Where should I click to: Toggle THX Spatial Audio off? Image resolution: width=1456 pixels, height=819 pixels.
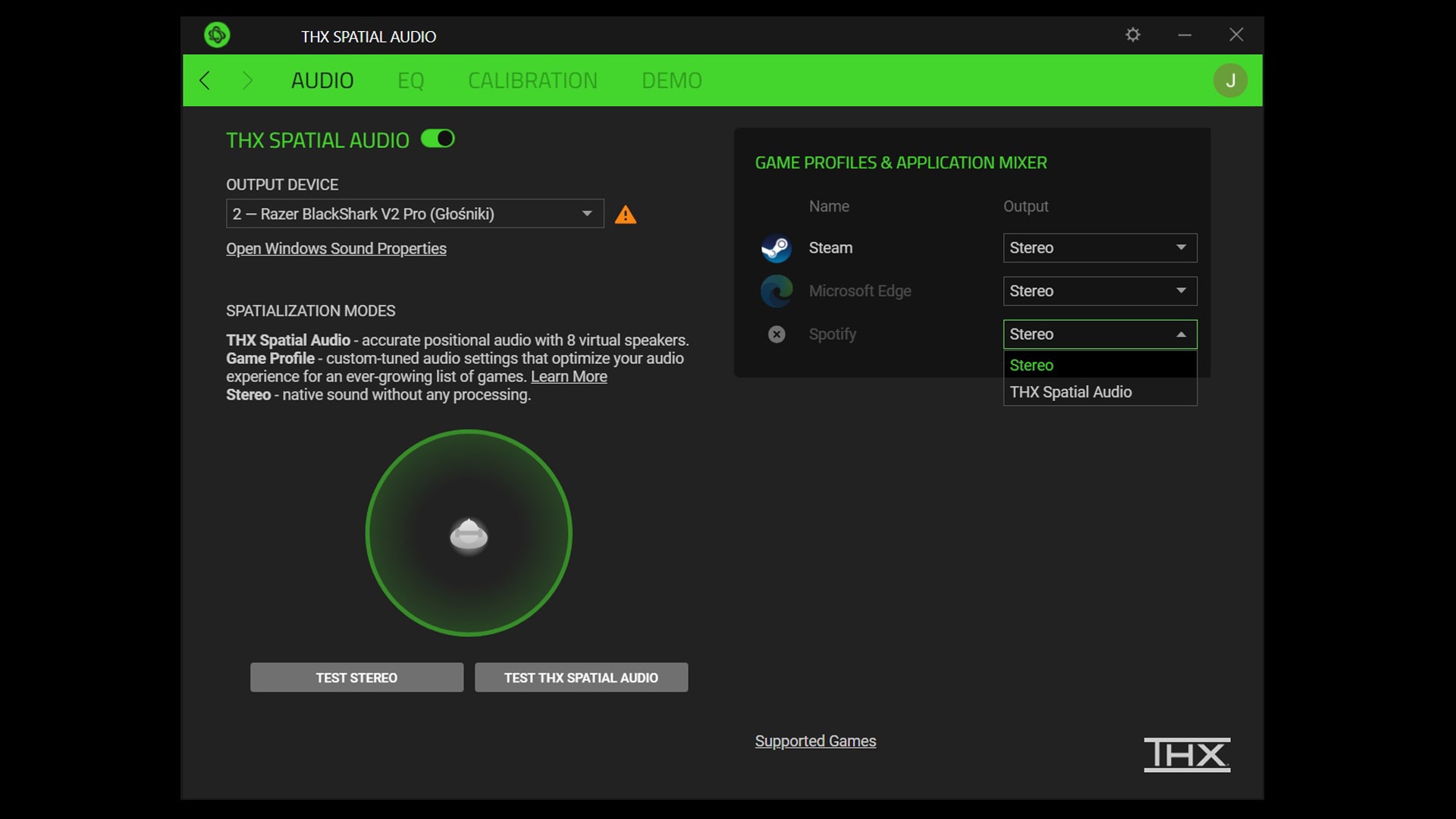(x=438, y=139)
